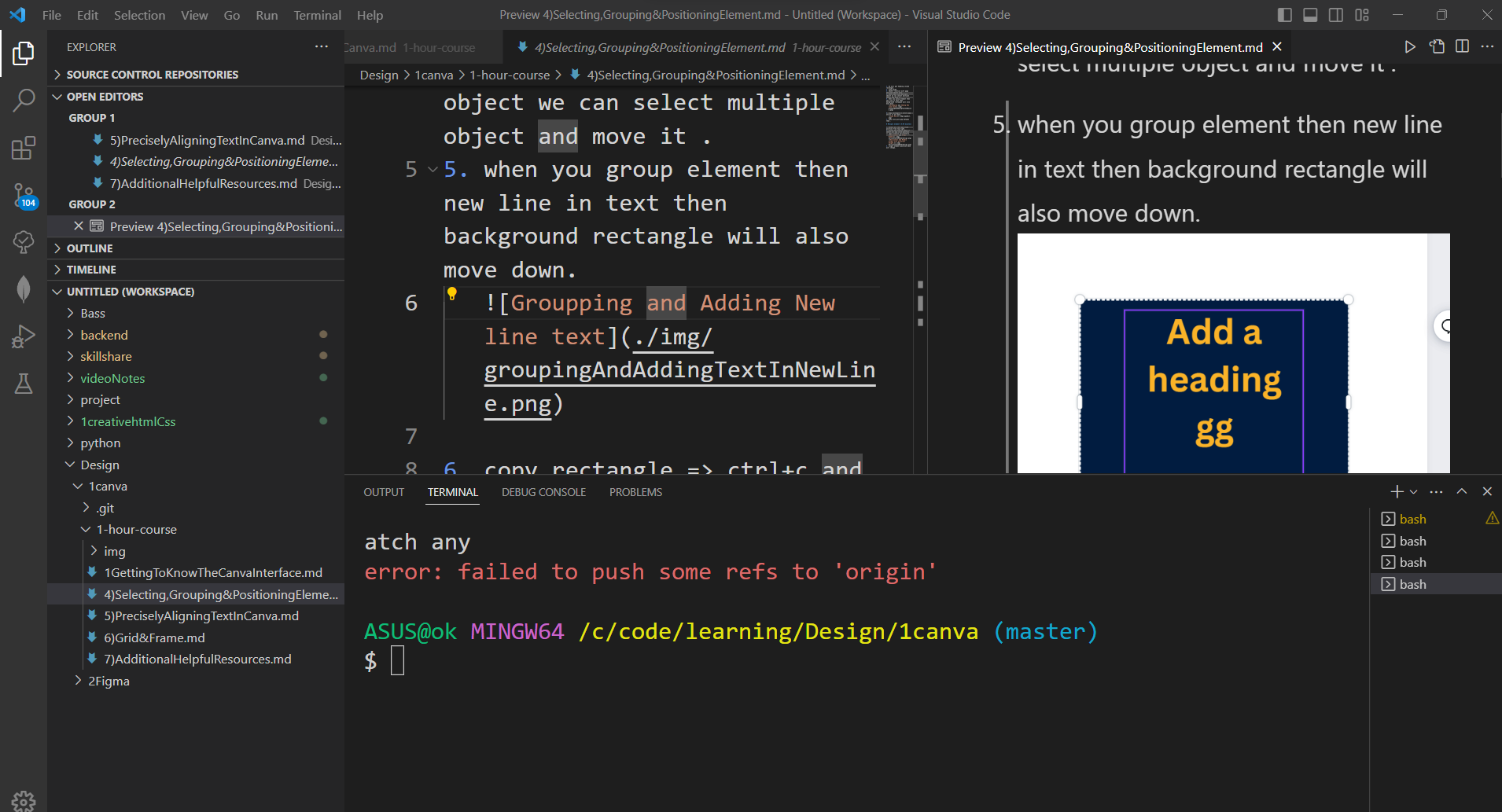Toggle the bottom Panel visibility
The height and width of the screenshot is (812, 1502).
(1310, 15)
